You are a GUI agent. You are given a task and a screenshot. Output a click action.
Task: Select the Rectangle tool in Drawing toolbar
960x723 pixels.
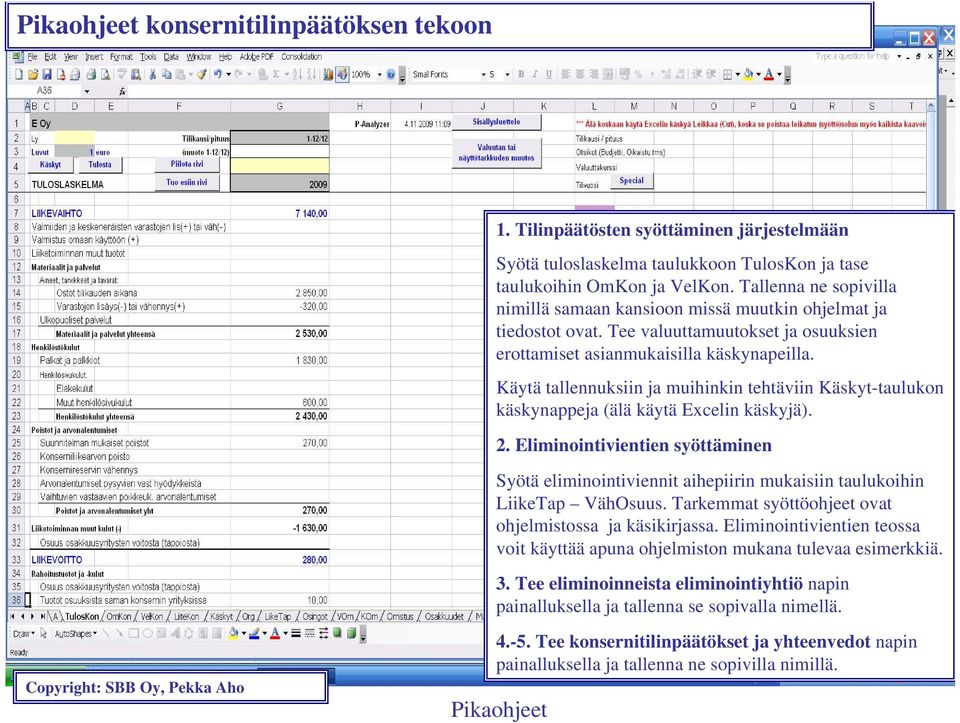[x=133, y=634]
